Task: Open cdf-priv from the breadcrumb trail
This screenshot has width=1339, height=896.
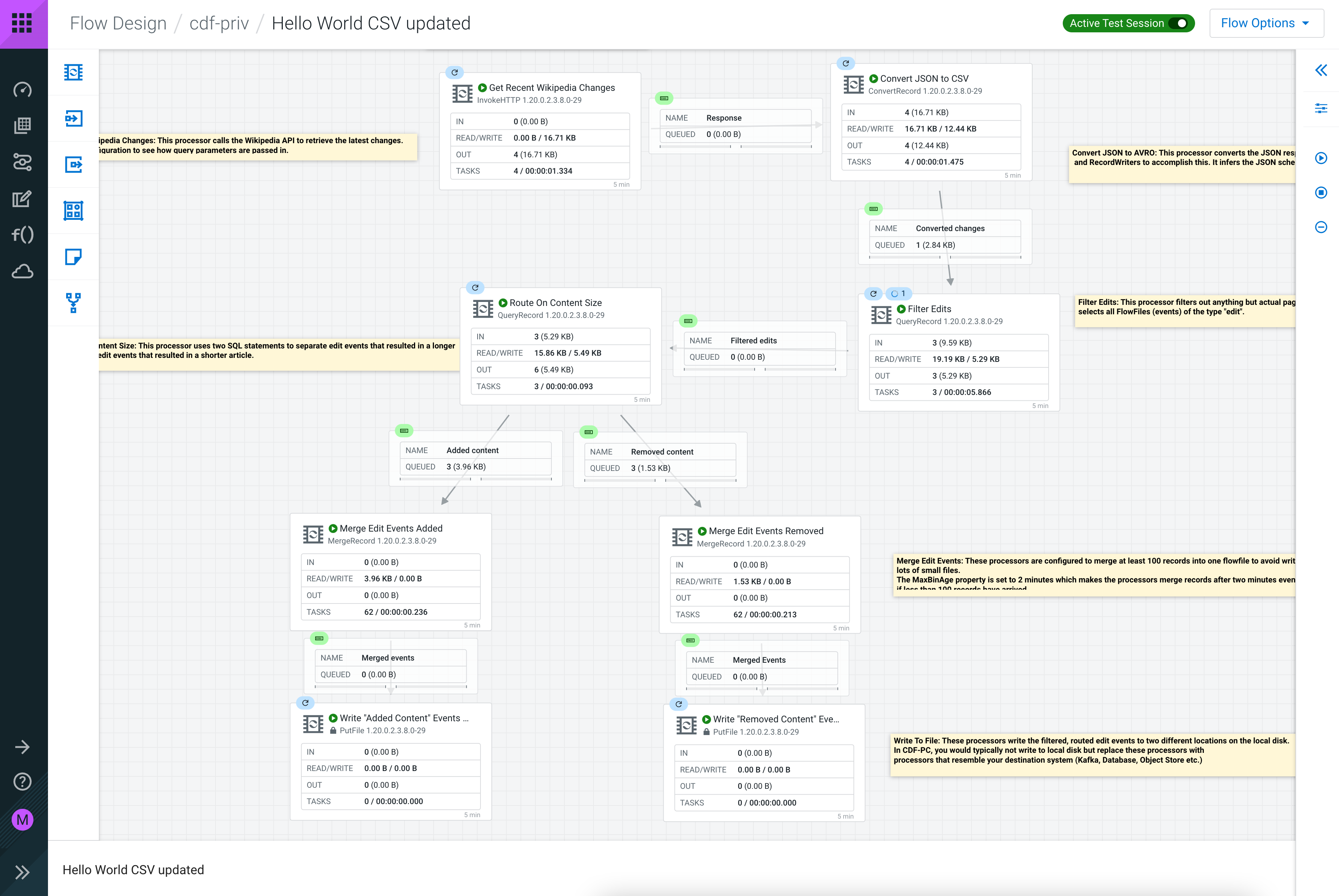Action: (219, 23)
